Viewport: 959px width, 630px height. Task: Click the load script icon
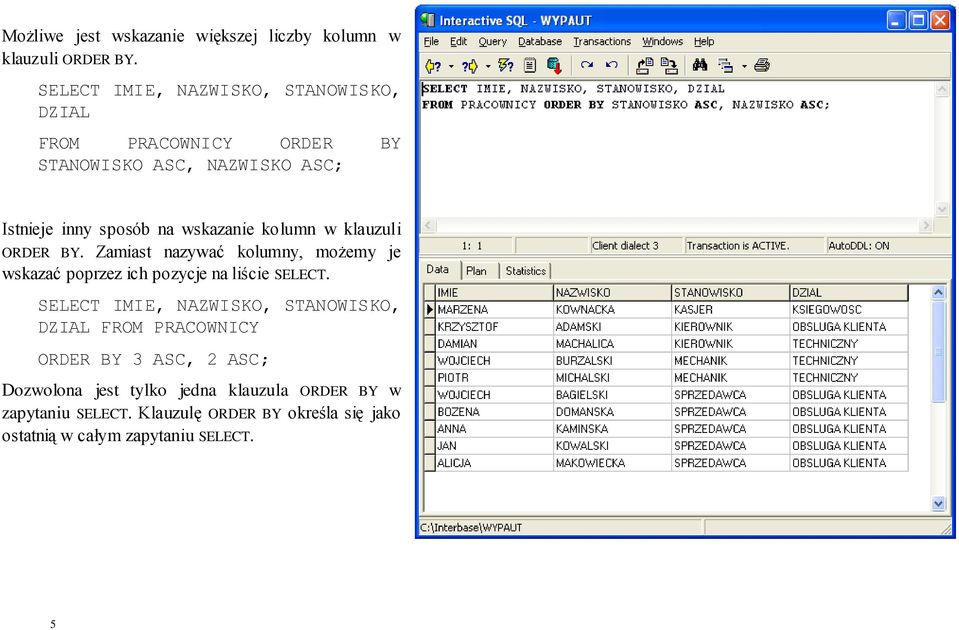pos(645,65)
